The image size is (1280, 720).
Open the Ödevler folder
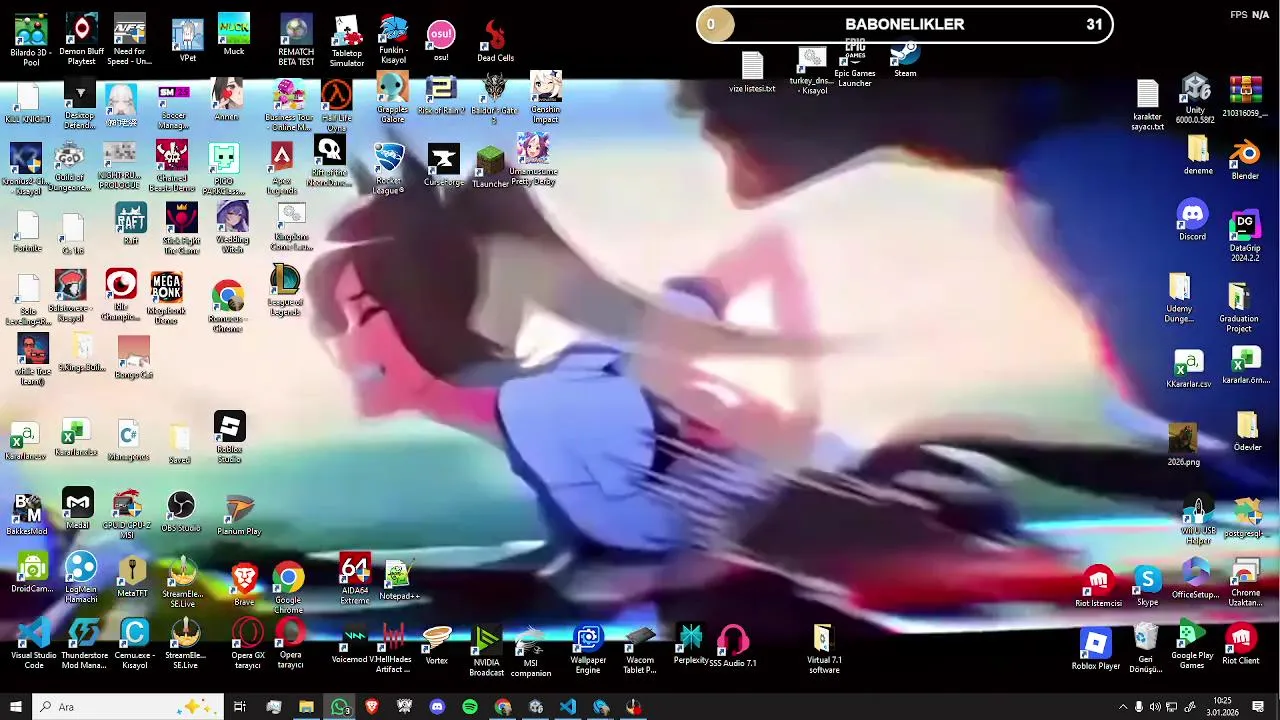coord(1247,432)
